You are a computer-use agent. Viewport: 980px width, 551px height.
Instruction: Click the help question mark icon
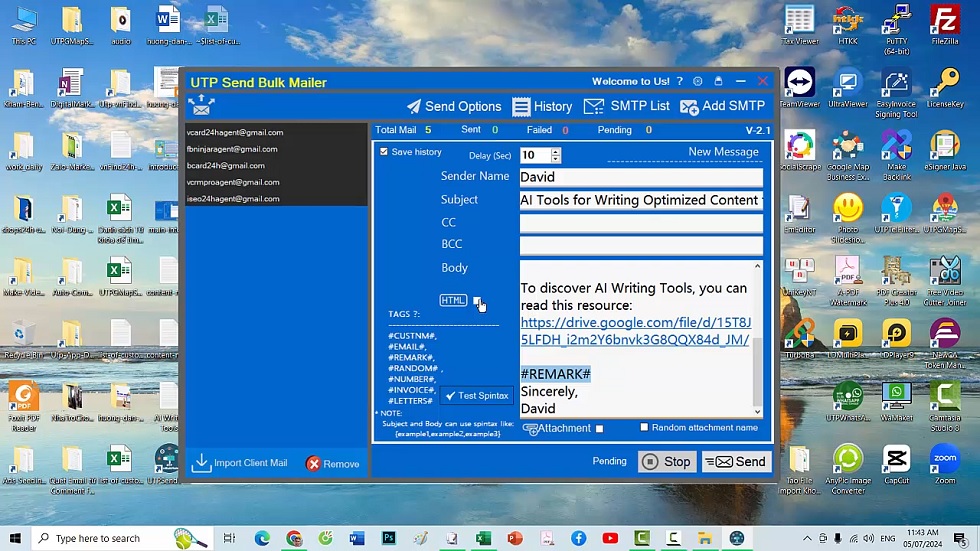[x=680, y=82]
